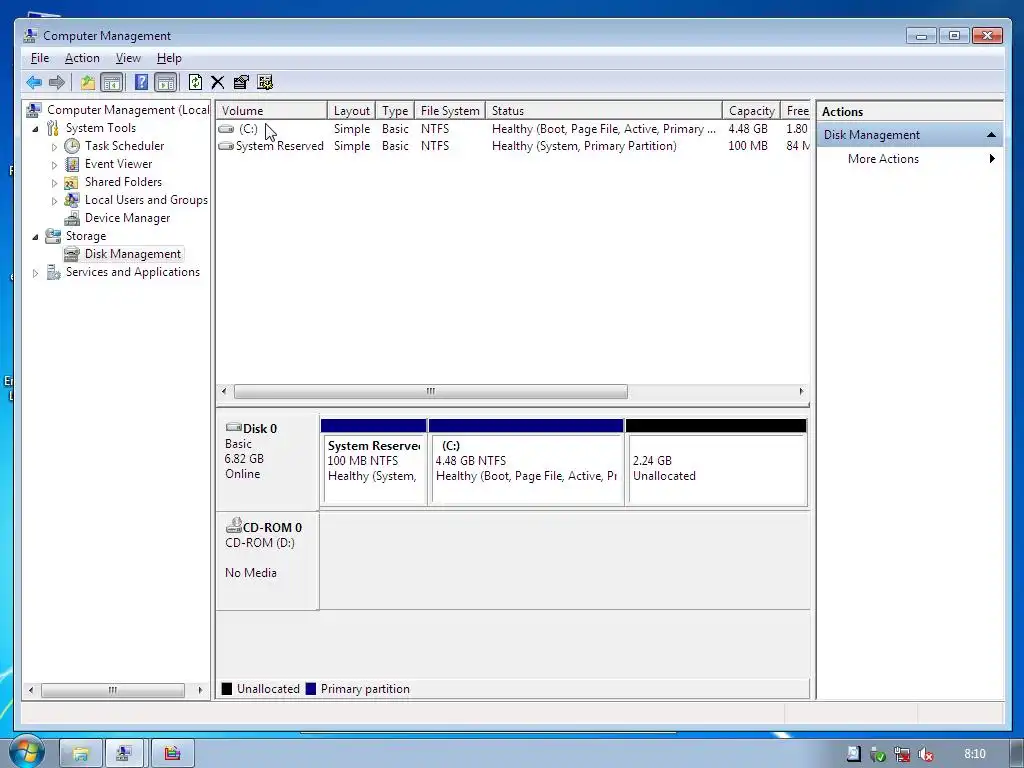Click the gray Forward arrow in toolbar
The width and height of the screenshot is (1024, 768).
57,82
